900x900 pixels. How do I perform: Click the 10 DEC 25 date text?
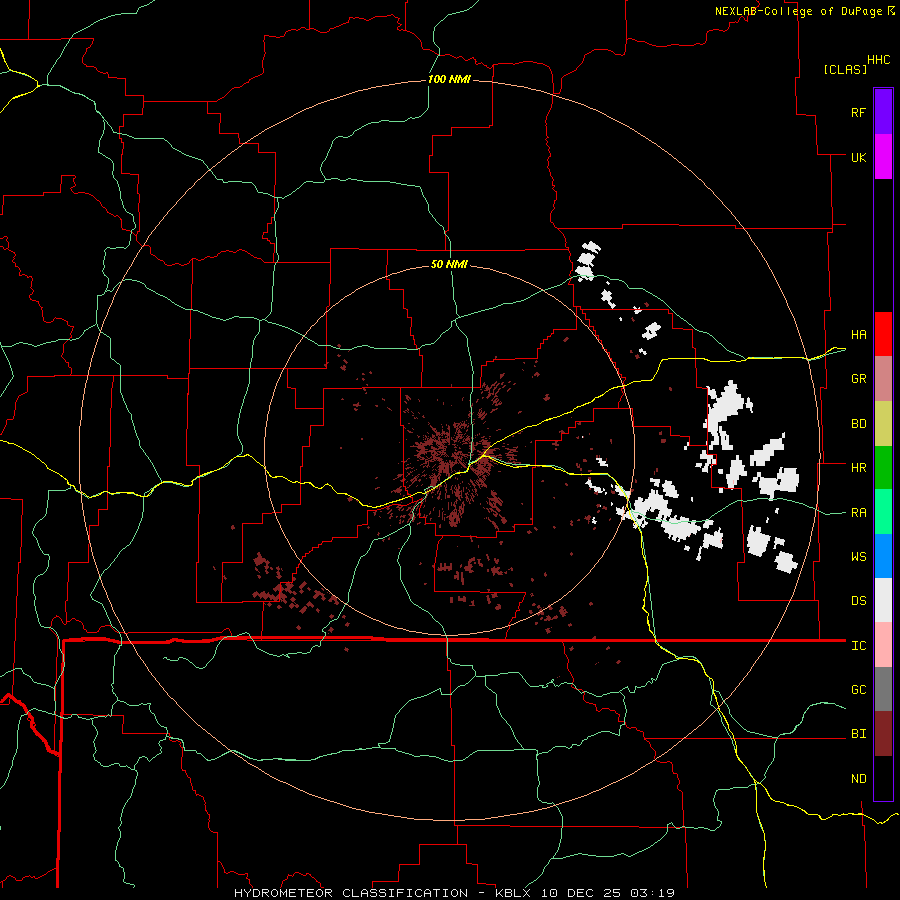pos(583,893)
